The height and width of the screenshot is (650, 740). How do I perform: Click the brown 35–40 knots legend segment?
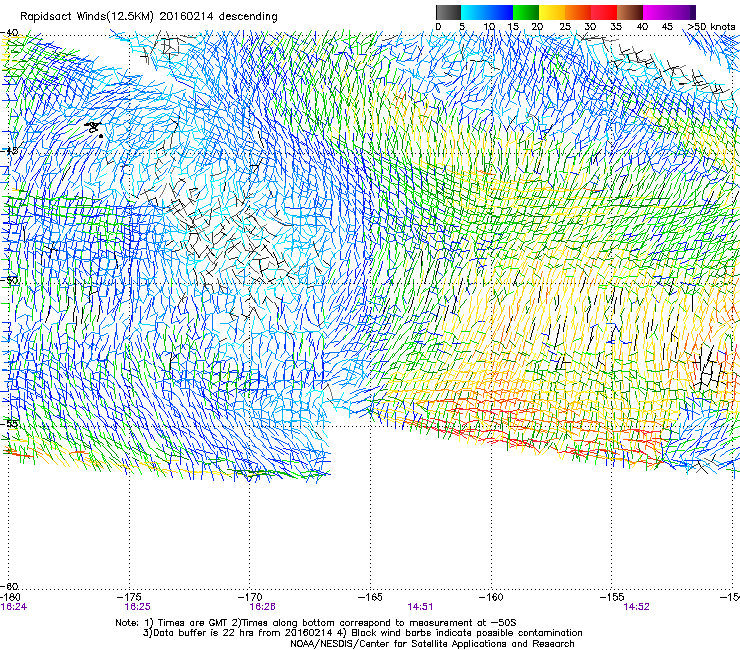tap(630, 12)
